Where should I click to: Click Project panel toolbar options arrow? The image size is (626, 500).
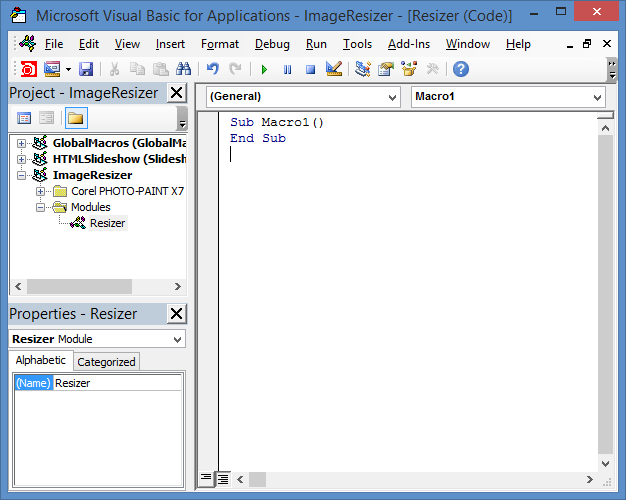click(x=182, y=119)
